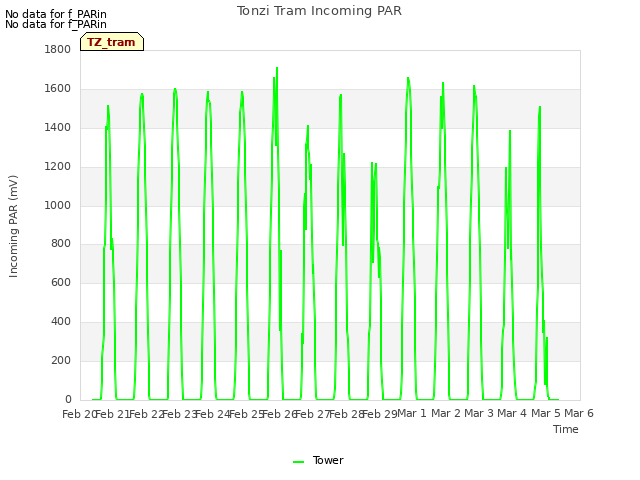Viewport: 640px width, 480px height.
Task: Click the Mar 2 date tick label
Action: 446,413
